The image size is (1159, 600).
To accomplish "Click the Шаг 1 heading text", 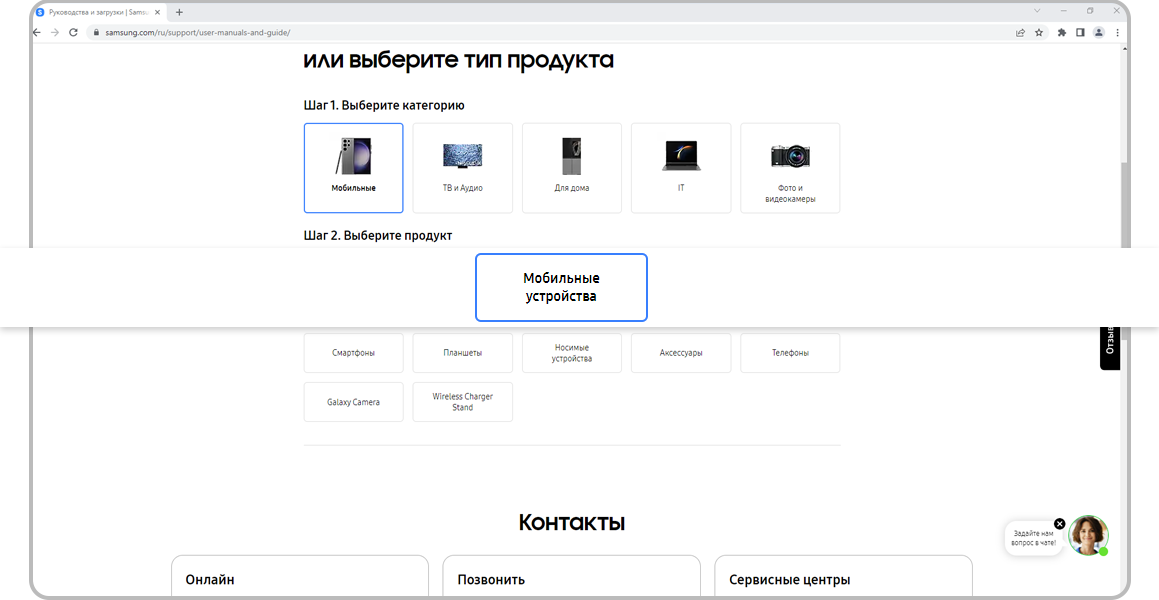I will 384,105.
